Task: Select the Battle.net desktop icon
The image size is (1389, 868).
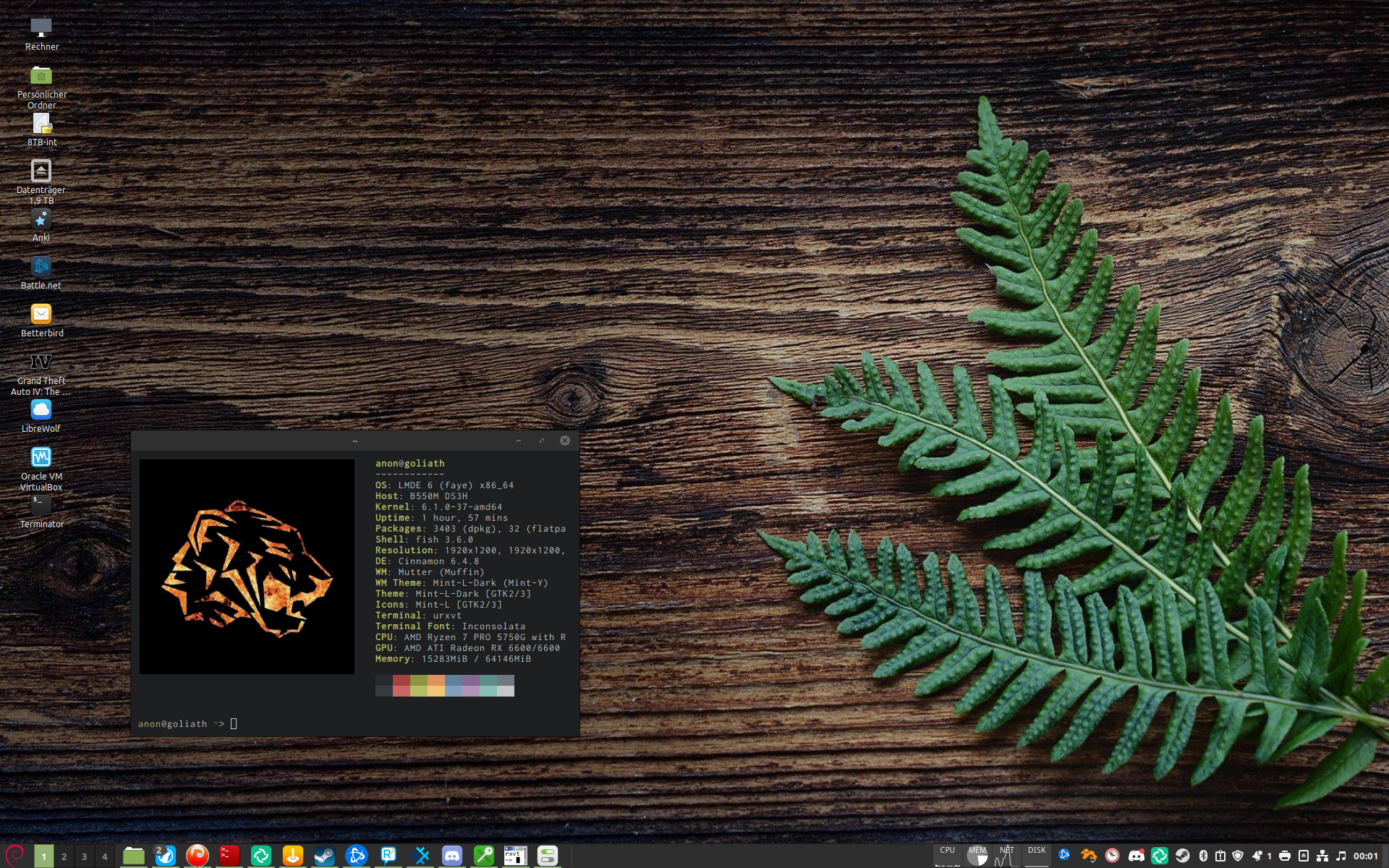Action: 41,273
